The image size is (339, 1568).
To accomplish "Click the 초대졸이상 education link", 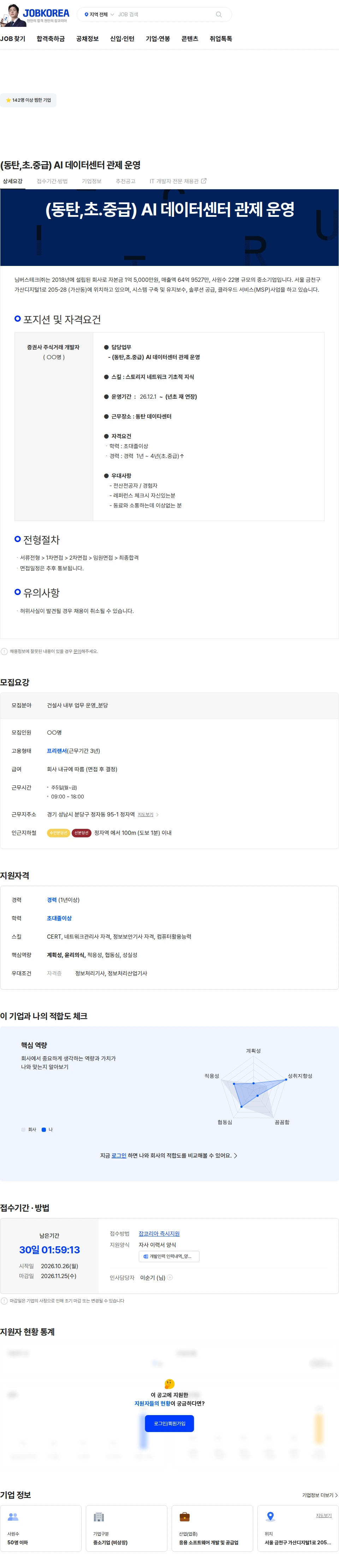I will tap(59, 918).
